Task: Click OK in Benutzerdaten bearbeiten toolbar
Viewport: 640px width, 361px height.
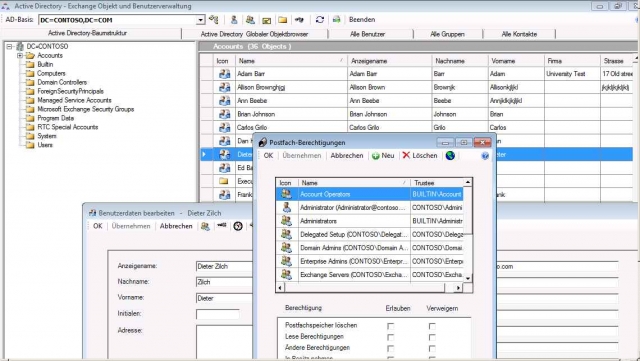Action: tap(98, 226)
